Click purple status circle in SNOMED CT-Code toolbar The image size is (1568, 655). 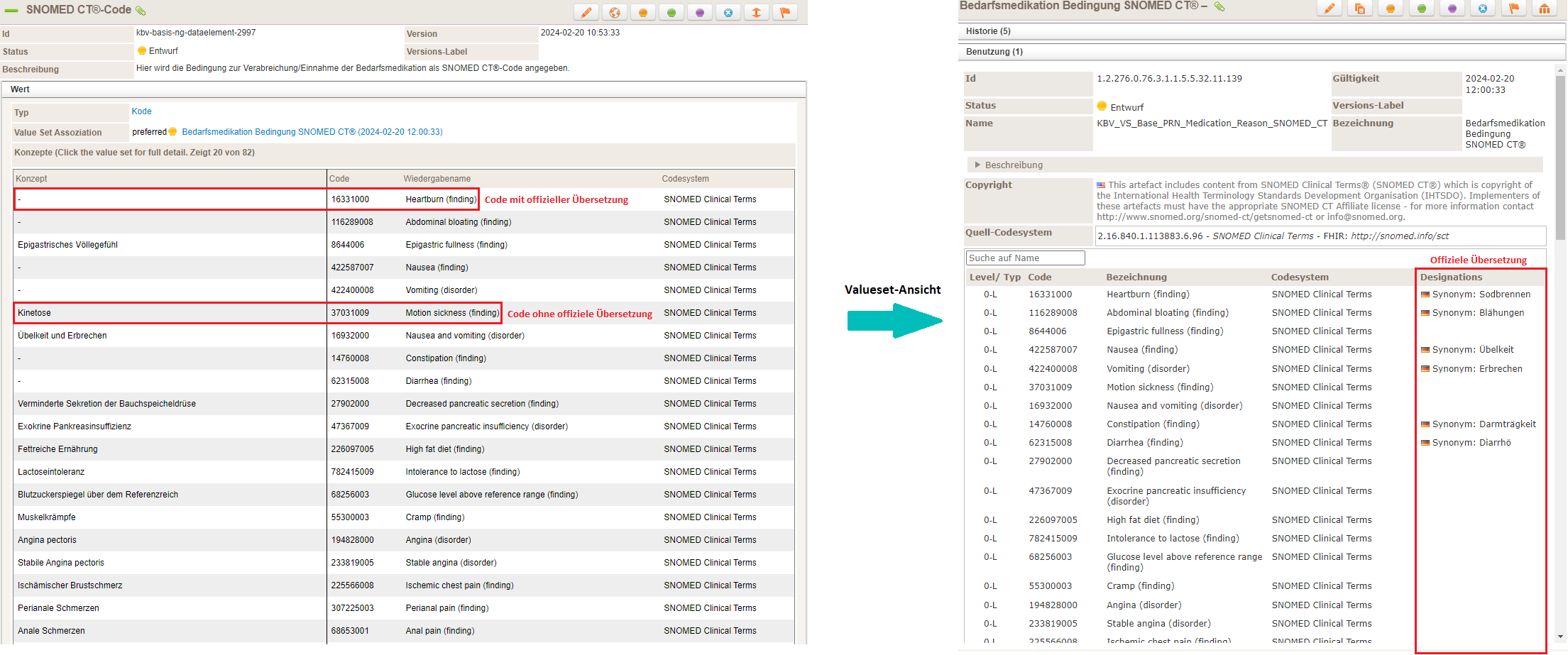[700, 13]
